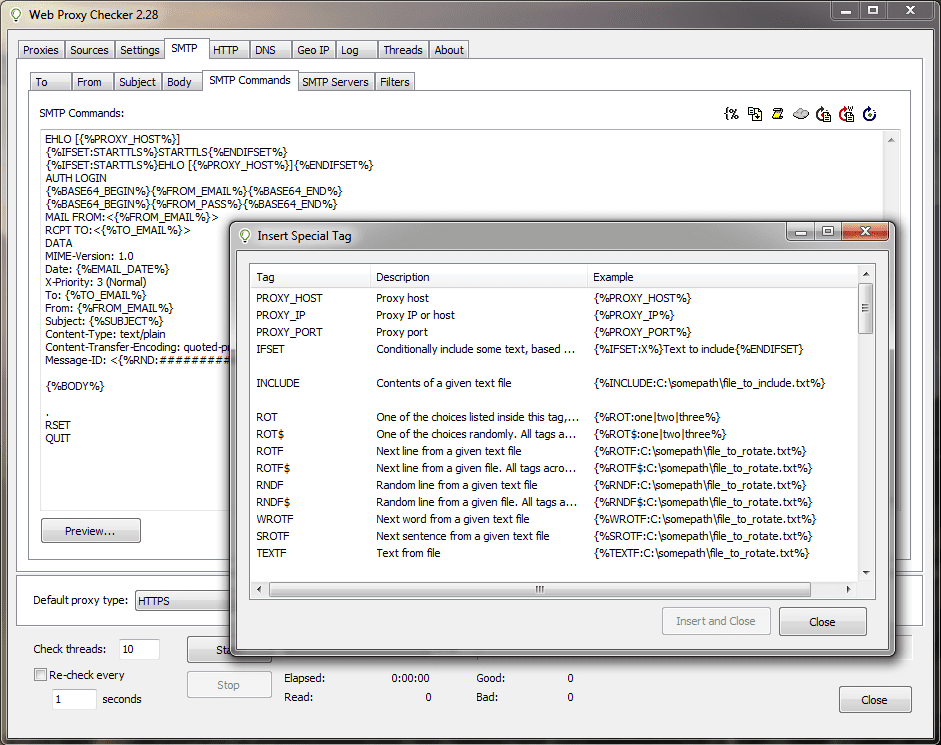The width and height of the screenshot is (941, 745).
Task: Click the Insert and Close button
Action: coord(716,621)
